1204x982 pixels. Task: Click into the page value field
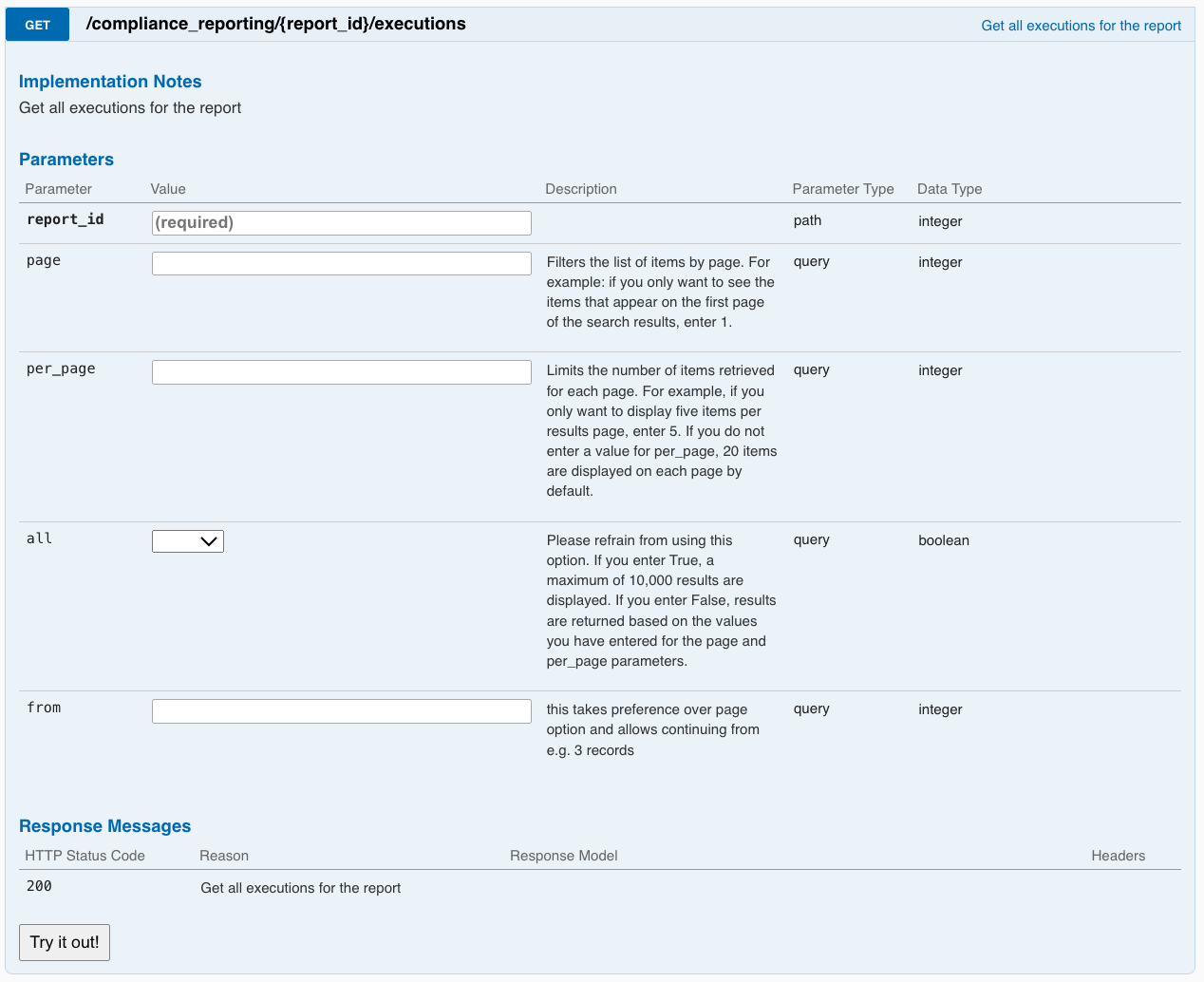point(341,263)
